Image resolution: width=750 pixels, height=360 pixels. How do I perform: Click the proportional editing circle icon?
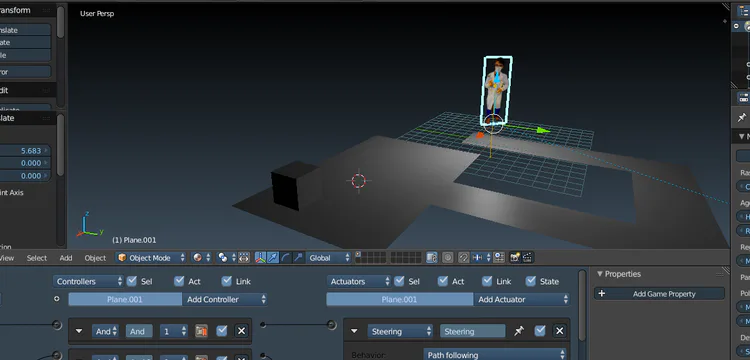[x=448, y=258]
